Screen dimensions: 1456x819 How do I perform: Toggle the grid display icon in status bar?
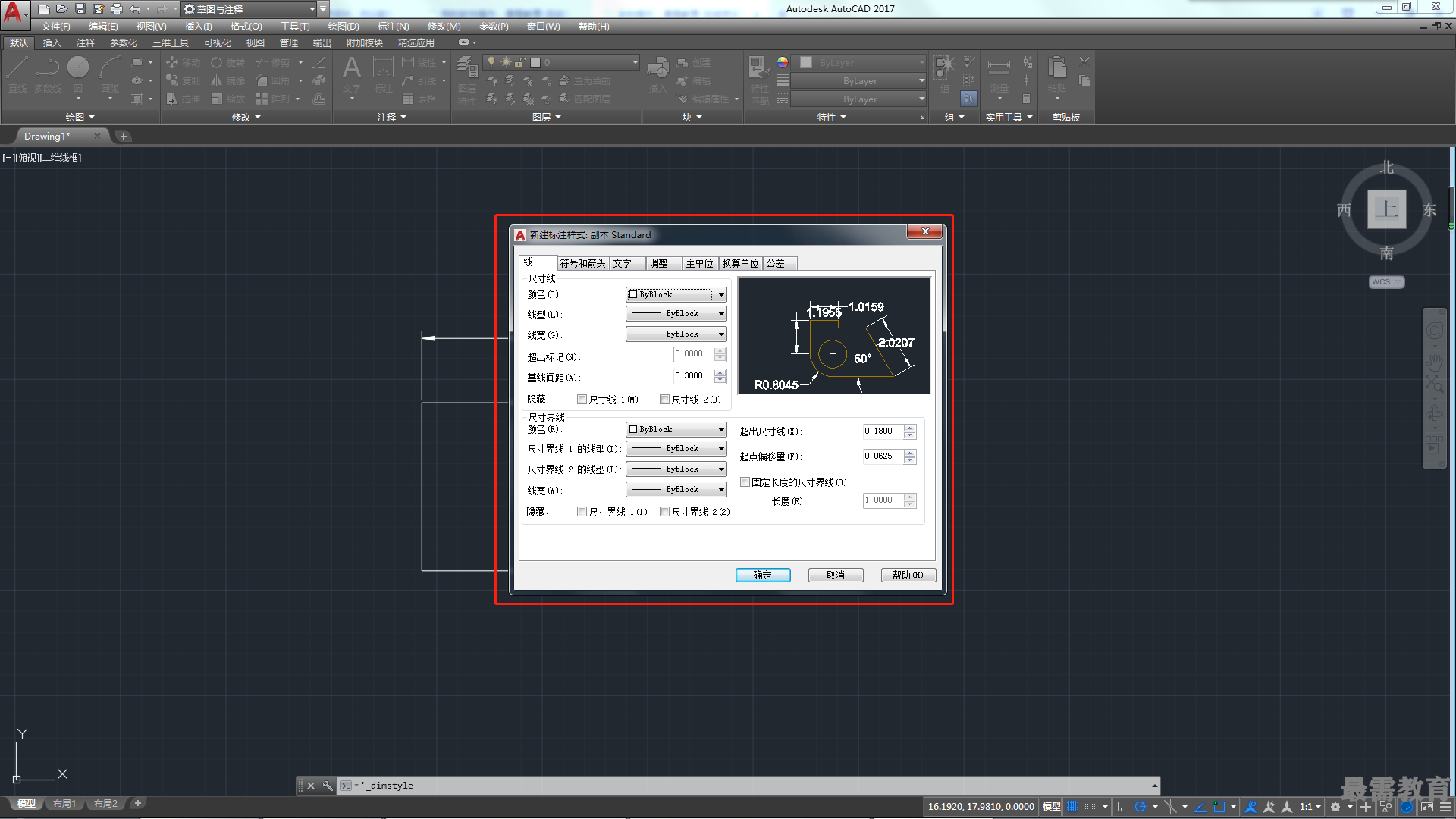(x=1072, y=807)
